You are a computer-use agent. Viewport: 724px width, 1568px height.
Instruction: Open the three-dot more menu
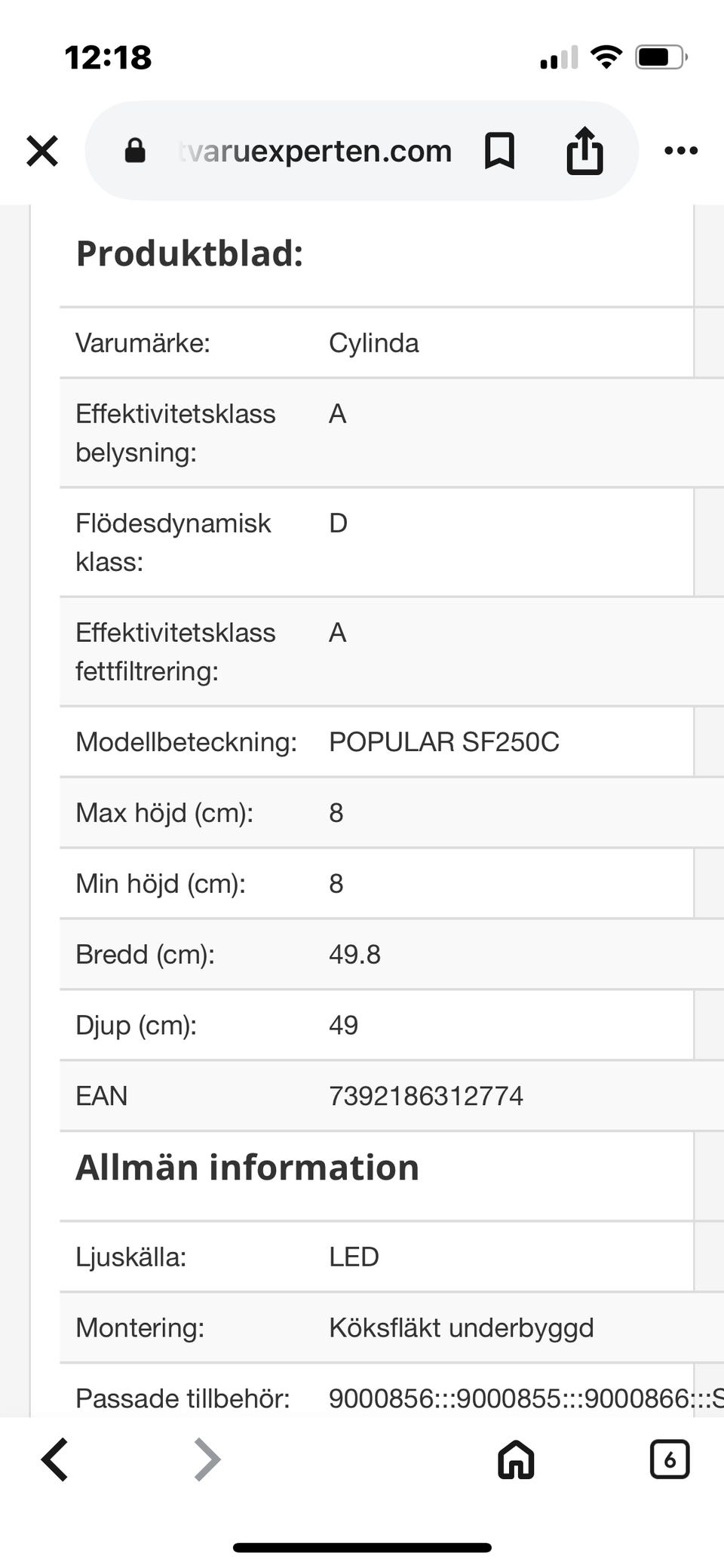(x=681, y=151)
